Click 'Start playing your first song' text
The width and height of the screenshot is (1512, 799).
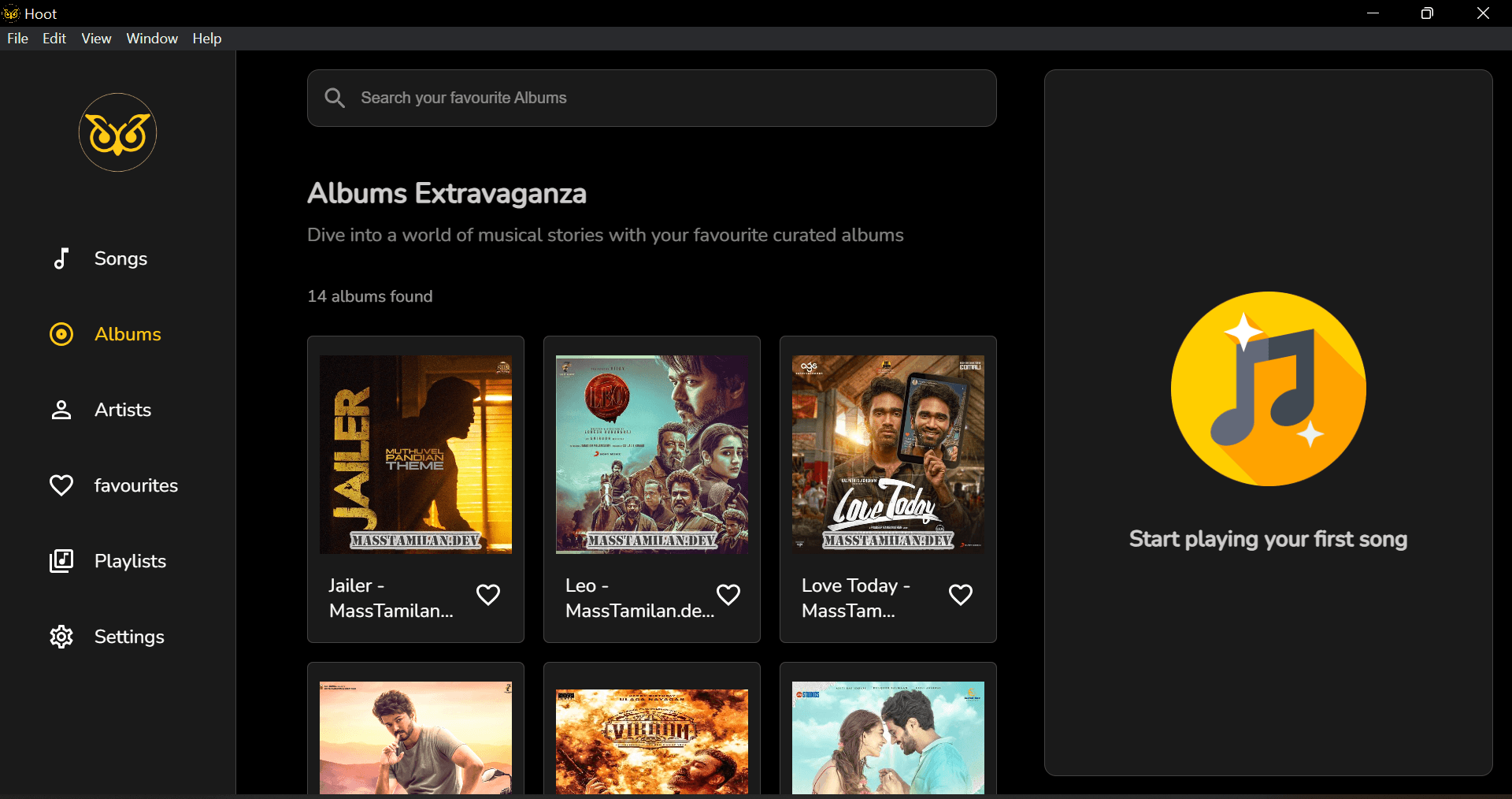(1268, 540)
